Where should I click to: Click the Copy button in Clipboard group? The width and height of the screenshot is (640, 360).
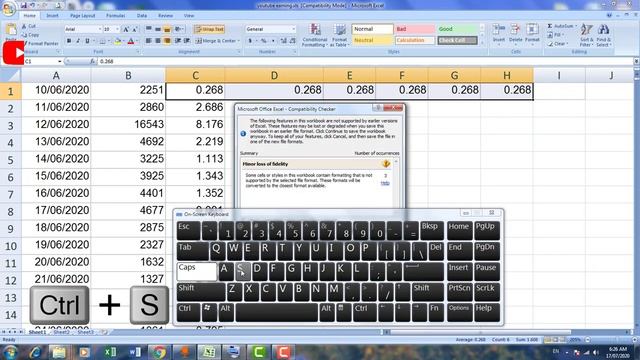[30, 35]
